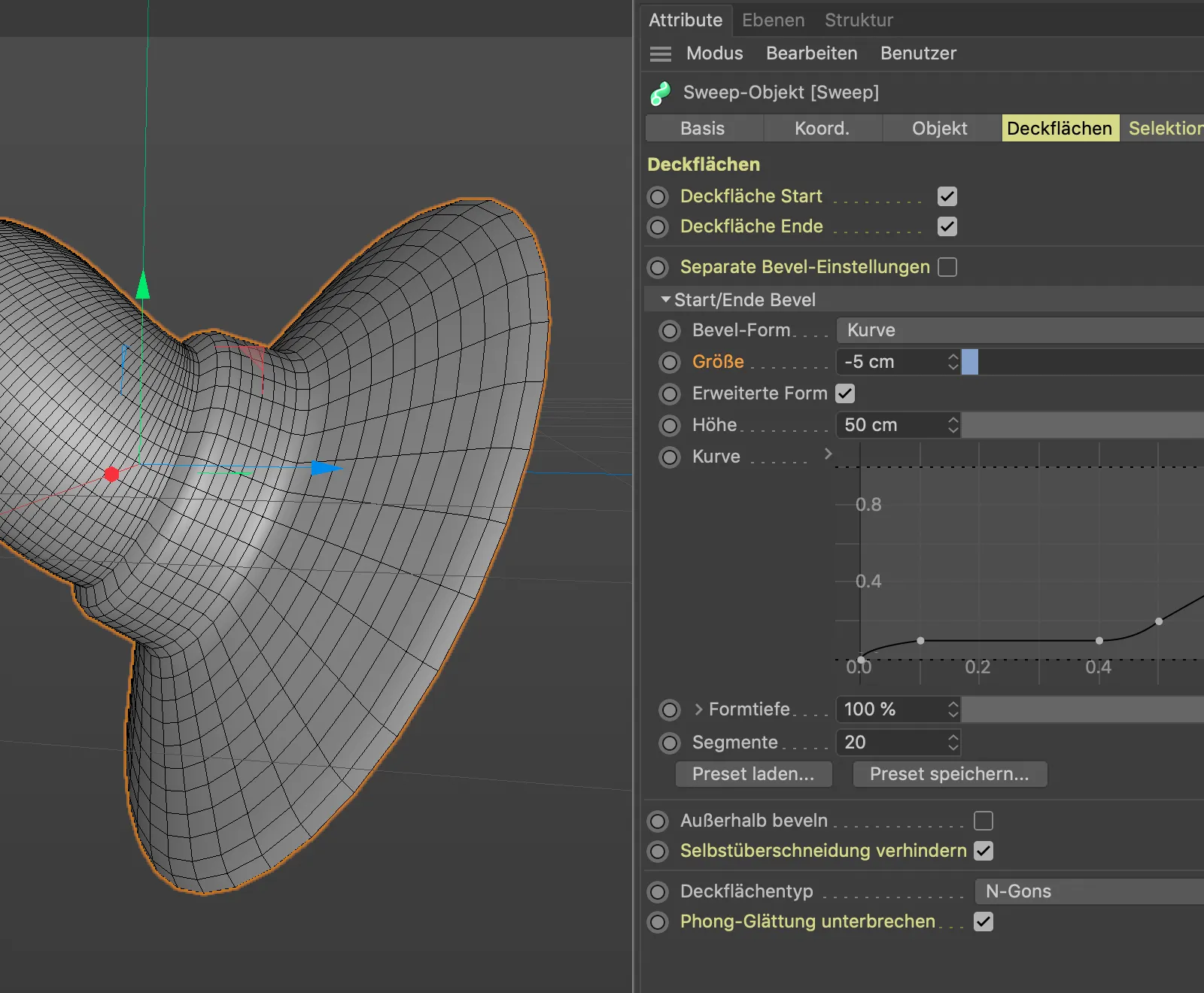Select the Koord. tab
1204x993 pixels.
(822, 129)
